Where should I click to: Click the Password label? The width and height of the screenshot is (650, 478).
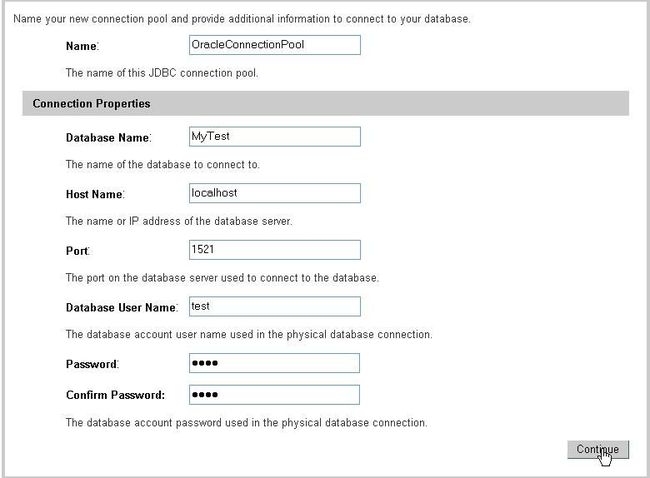(x=92, y=364)
